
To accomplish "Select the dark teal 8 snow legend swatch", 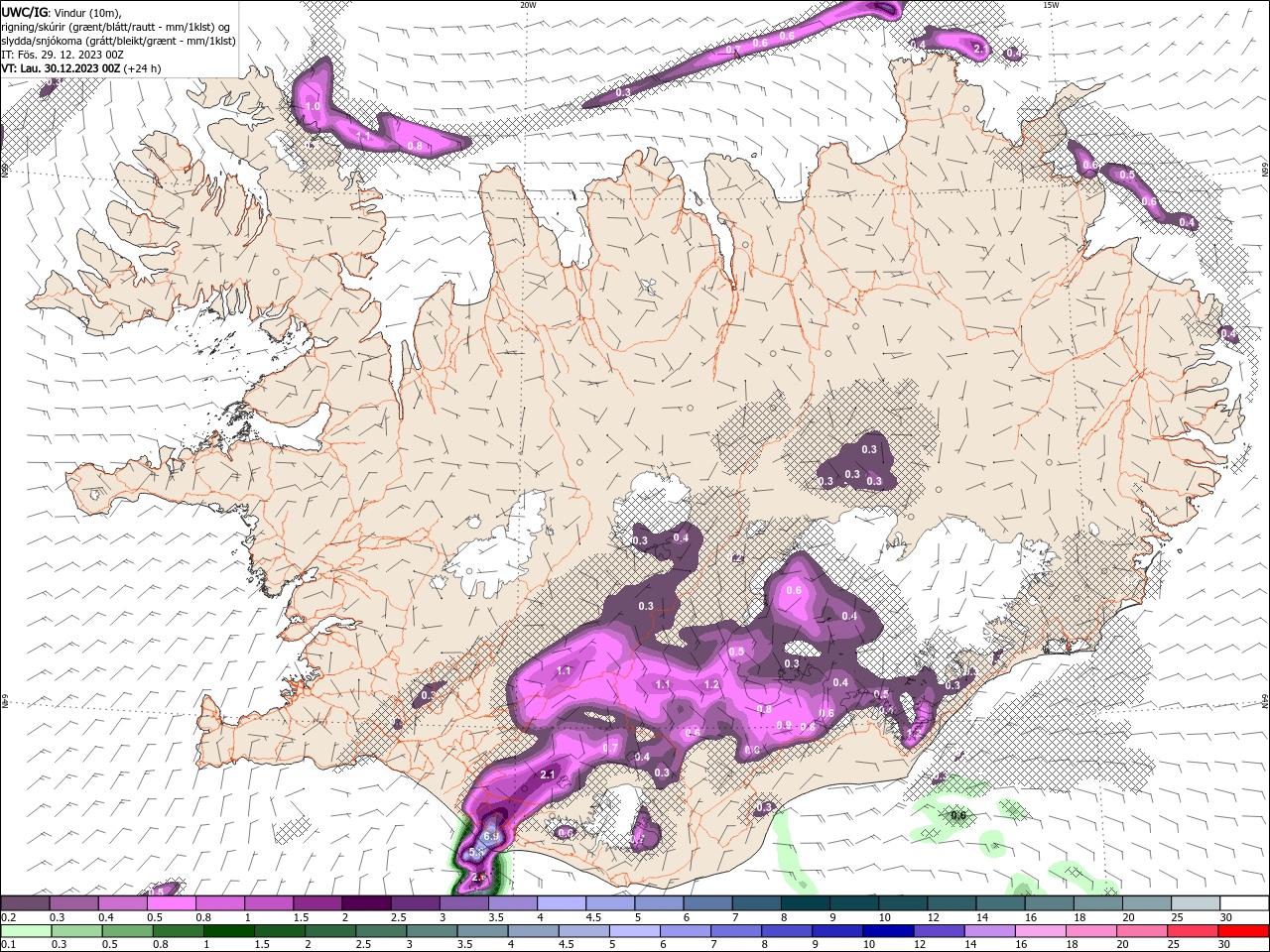I will pyautogui.click(x=805, y=902).
